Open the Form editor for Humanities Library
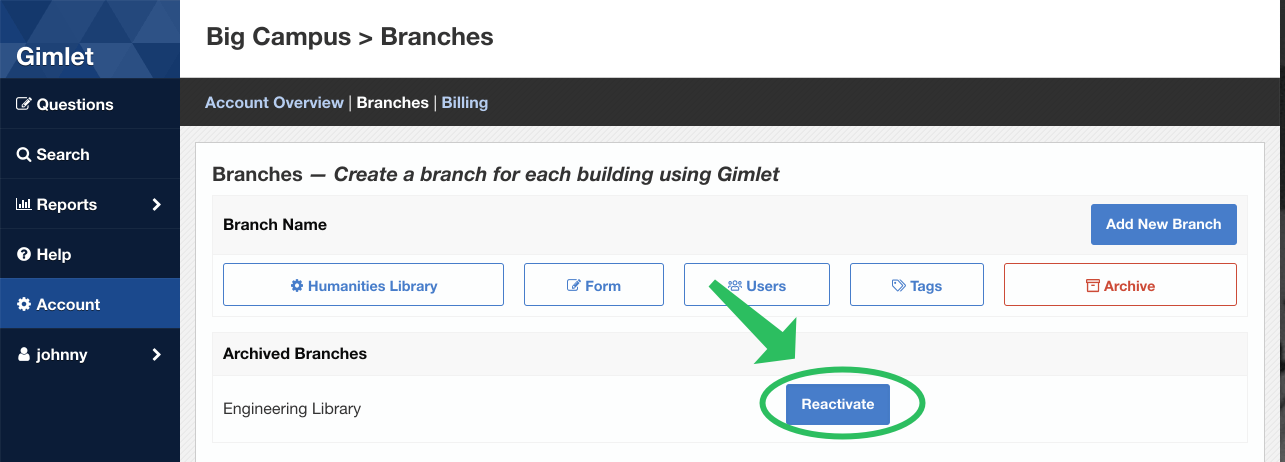Screen dimensions: 1285x462 [x=594, y=285]
